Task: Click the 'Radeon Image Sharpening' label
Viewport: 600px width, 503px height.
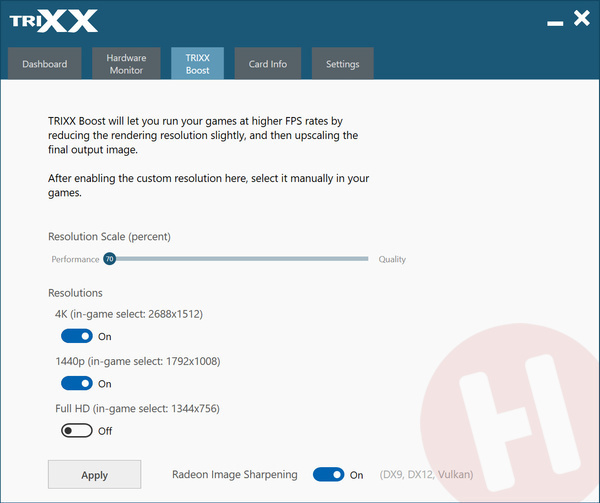Action: (x=235, y=474)
